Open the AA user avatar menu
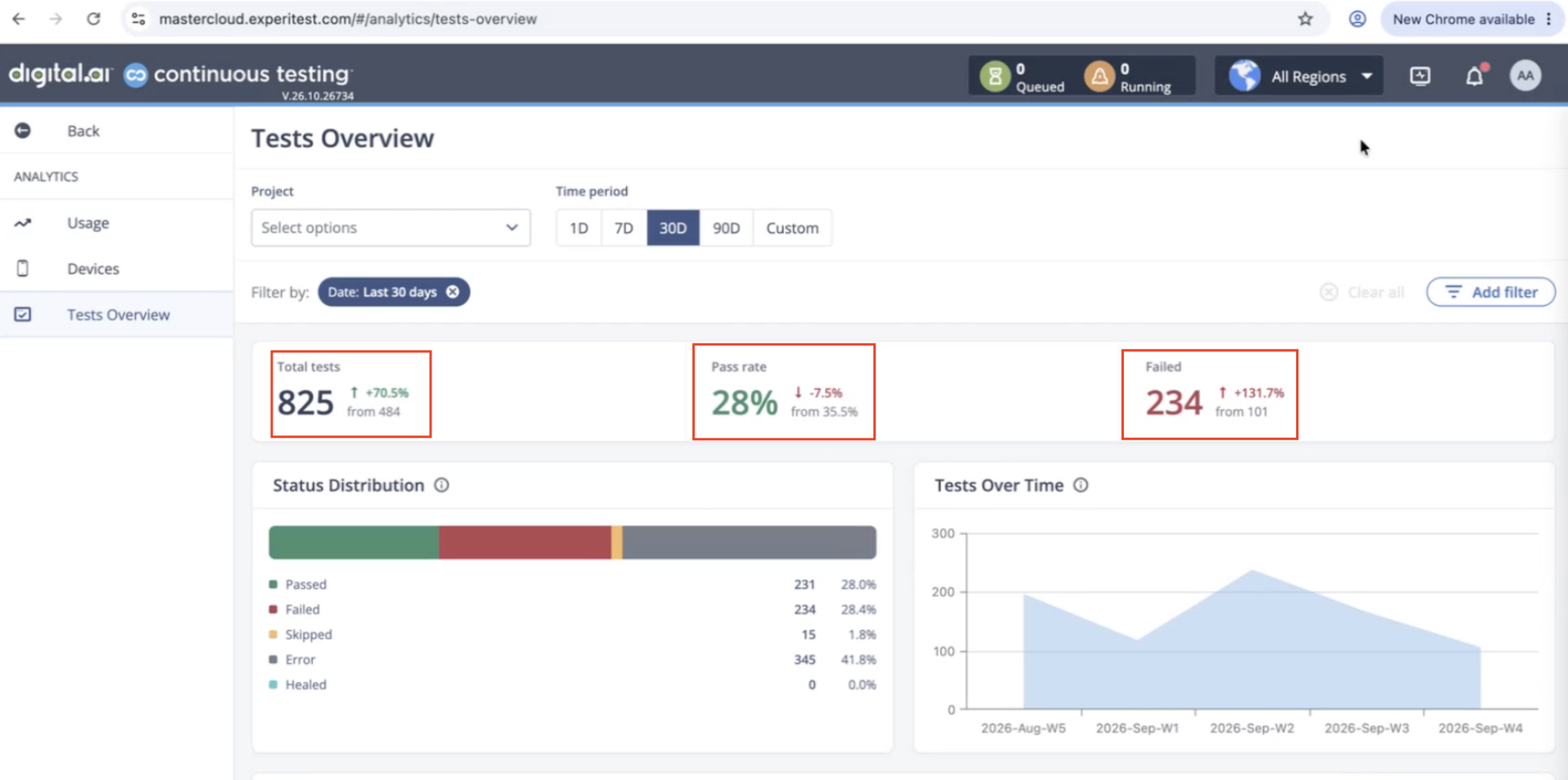 1525,76
